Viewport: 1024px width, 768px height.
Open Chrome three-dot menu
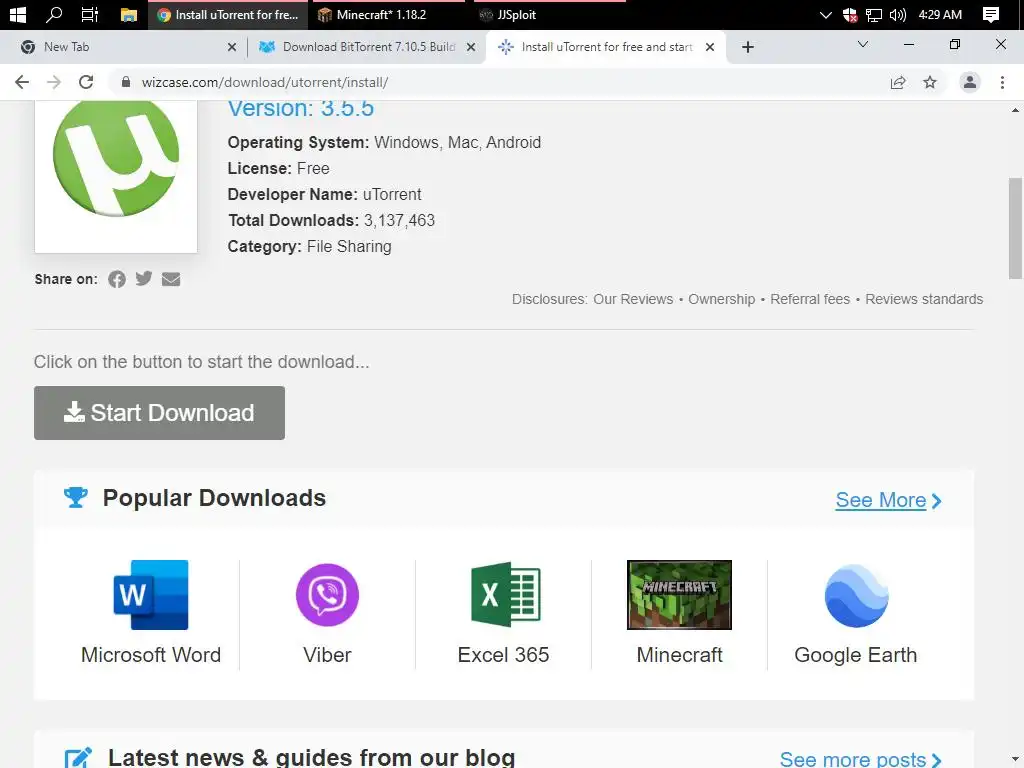(x=1002, y=82)
